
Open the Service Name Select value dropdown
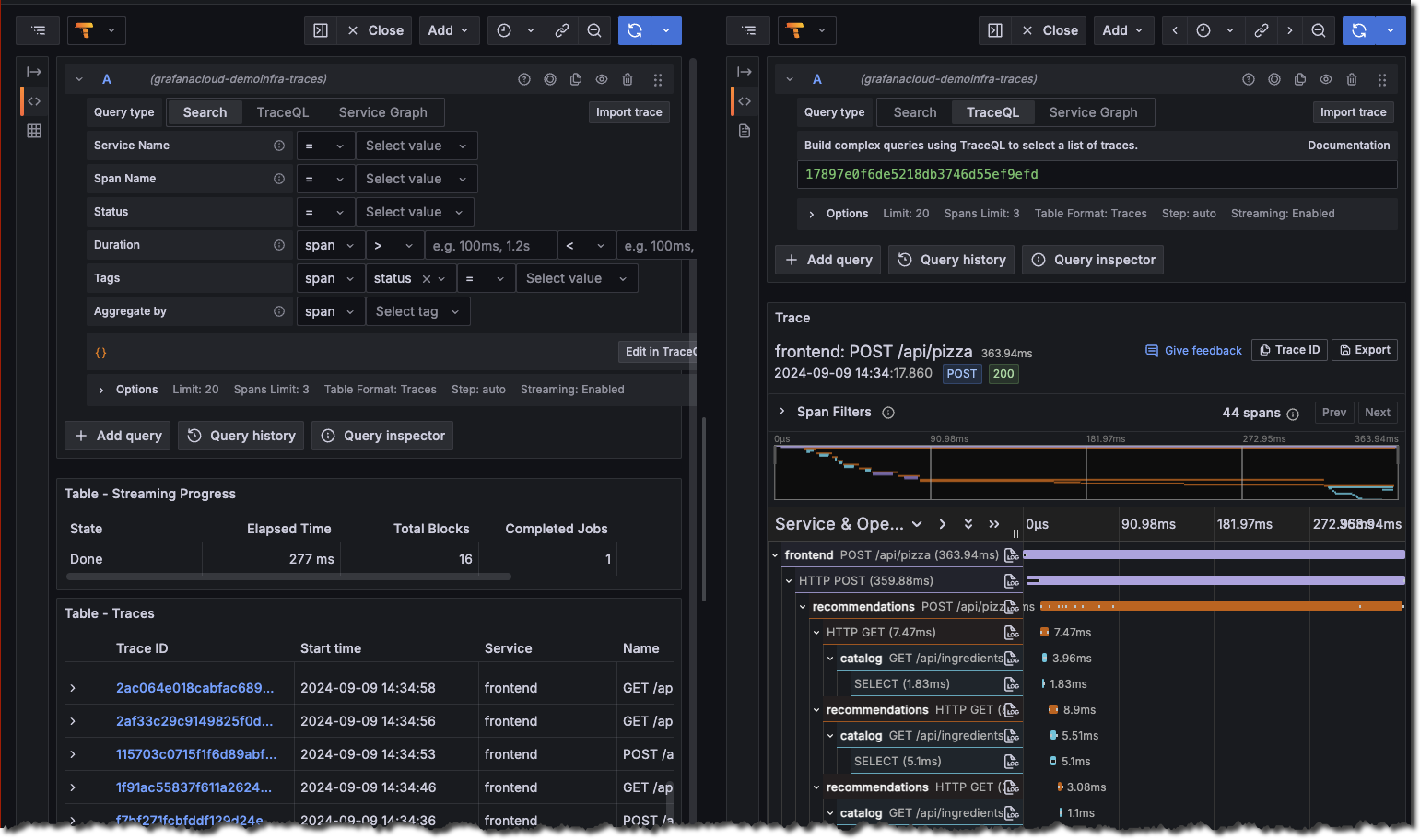coord(416,145)
